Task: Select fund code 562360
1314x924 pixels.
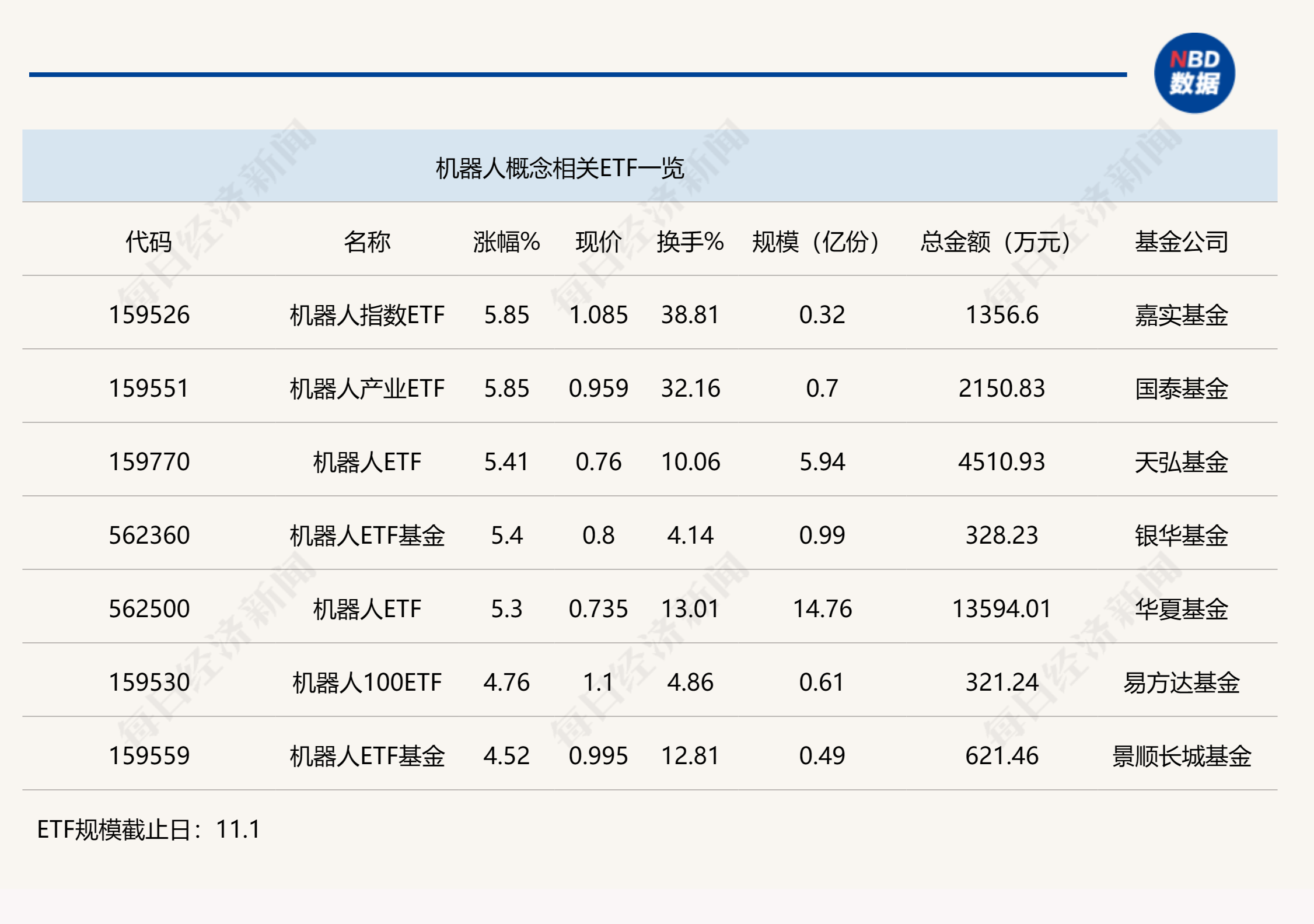Action: click(149, 535)
